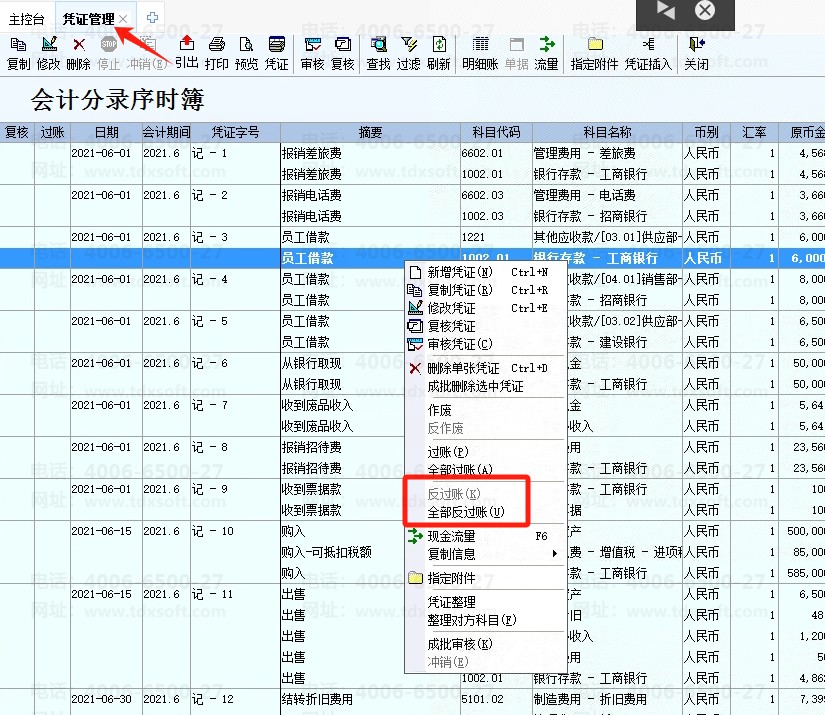
Task: Click the 打印 (Print) printer icon
Action: click(216, 52)
